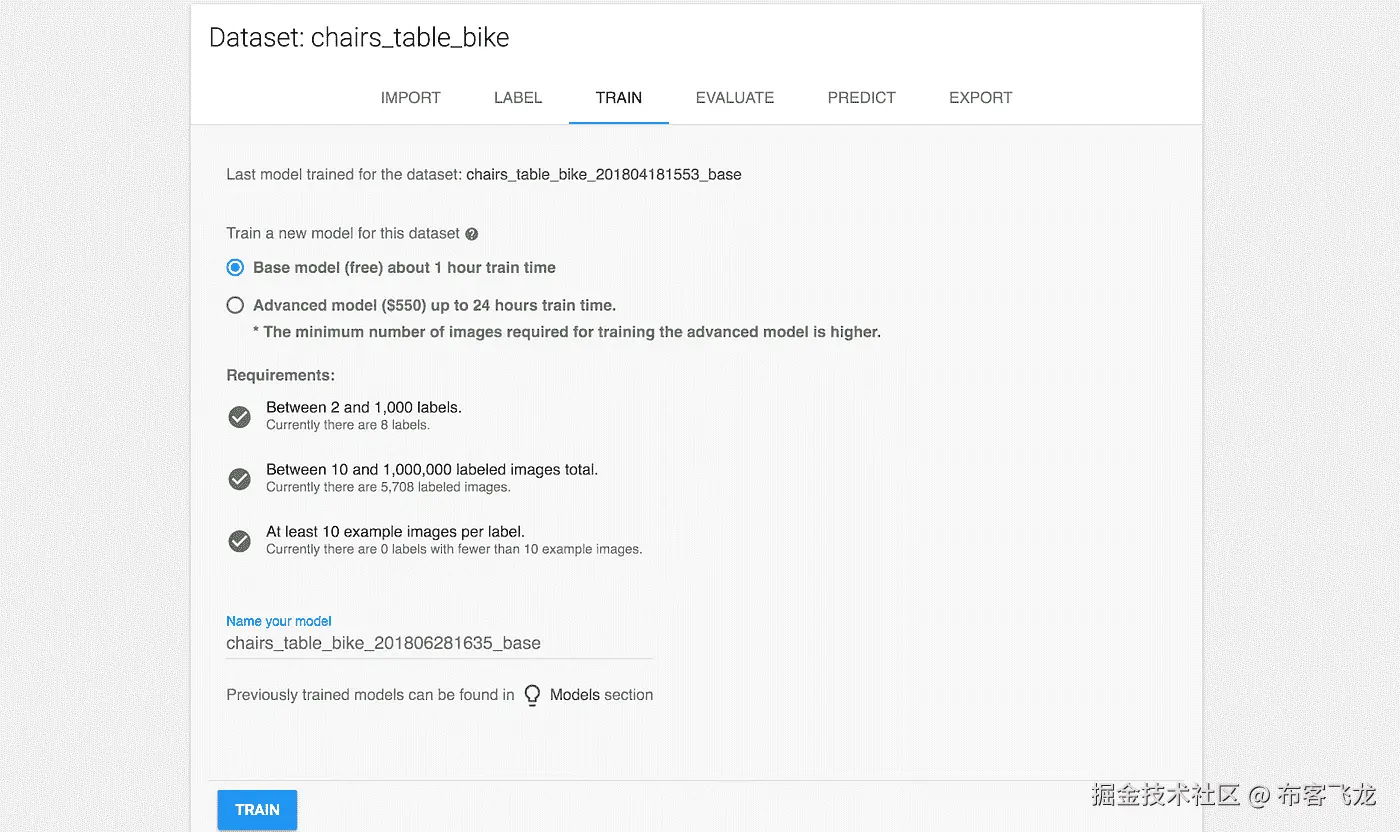
Task: Open the PREDICT tab
Action: pyautogui.click(x=861, y=98)
